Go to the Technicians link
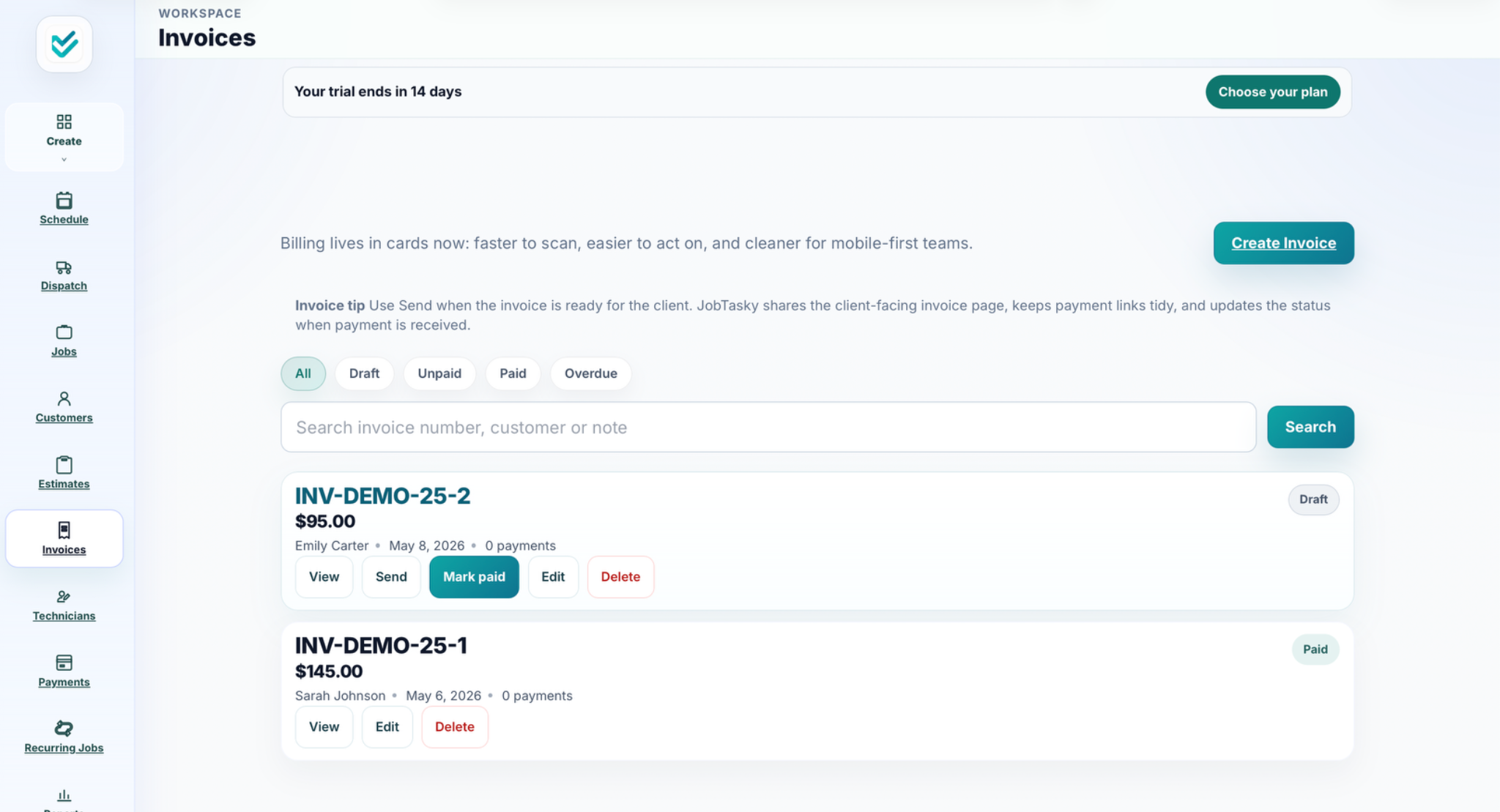Viewport: 1500px width, 812px height. (x=64, y=616)
